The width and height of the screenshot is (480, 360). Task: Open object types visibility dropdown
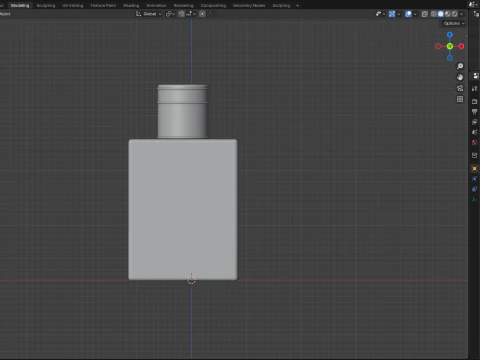[380, 14]
